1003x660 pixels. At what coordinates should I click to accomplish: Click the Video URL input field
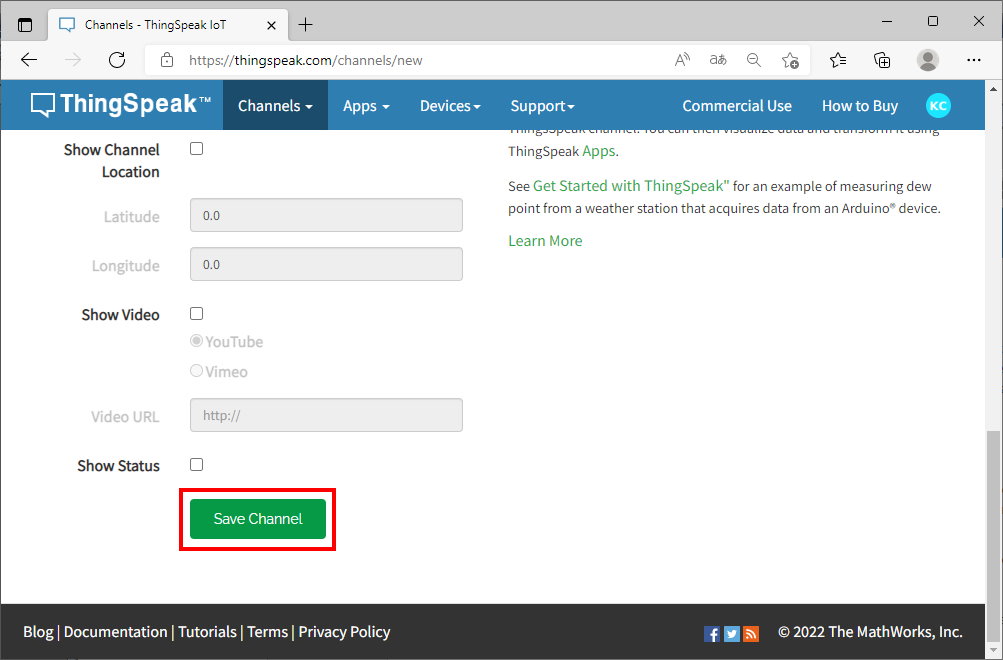(326, 415)
